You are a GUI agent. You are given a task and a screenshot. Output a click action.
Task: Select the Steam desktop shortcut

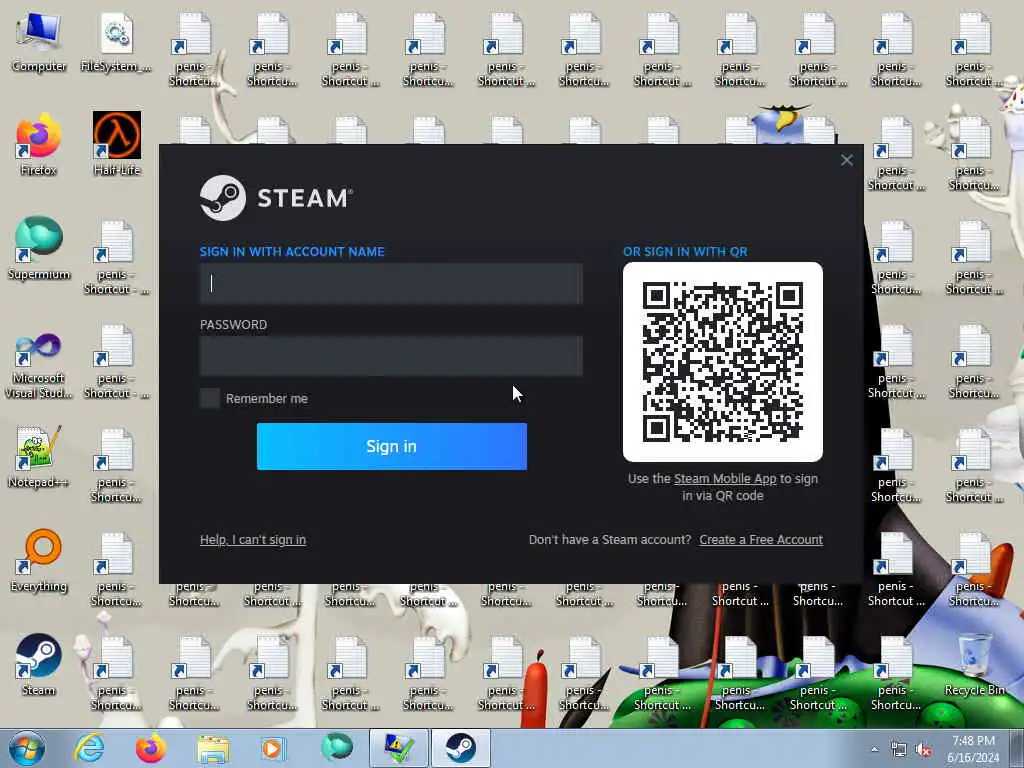click(39, 665)
